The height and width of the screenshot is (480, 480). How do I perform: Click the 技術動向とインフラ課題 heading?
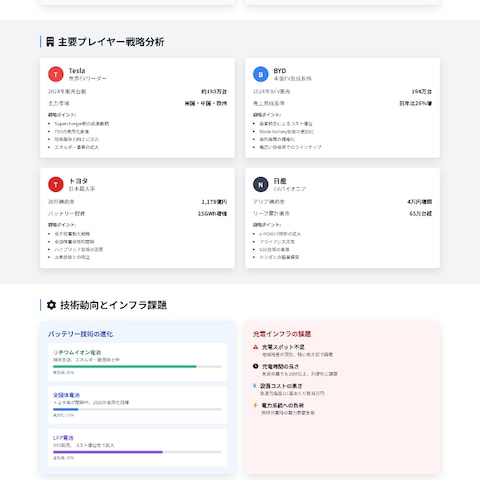point(113,305)
